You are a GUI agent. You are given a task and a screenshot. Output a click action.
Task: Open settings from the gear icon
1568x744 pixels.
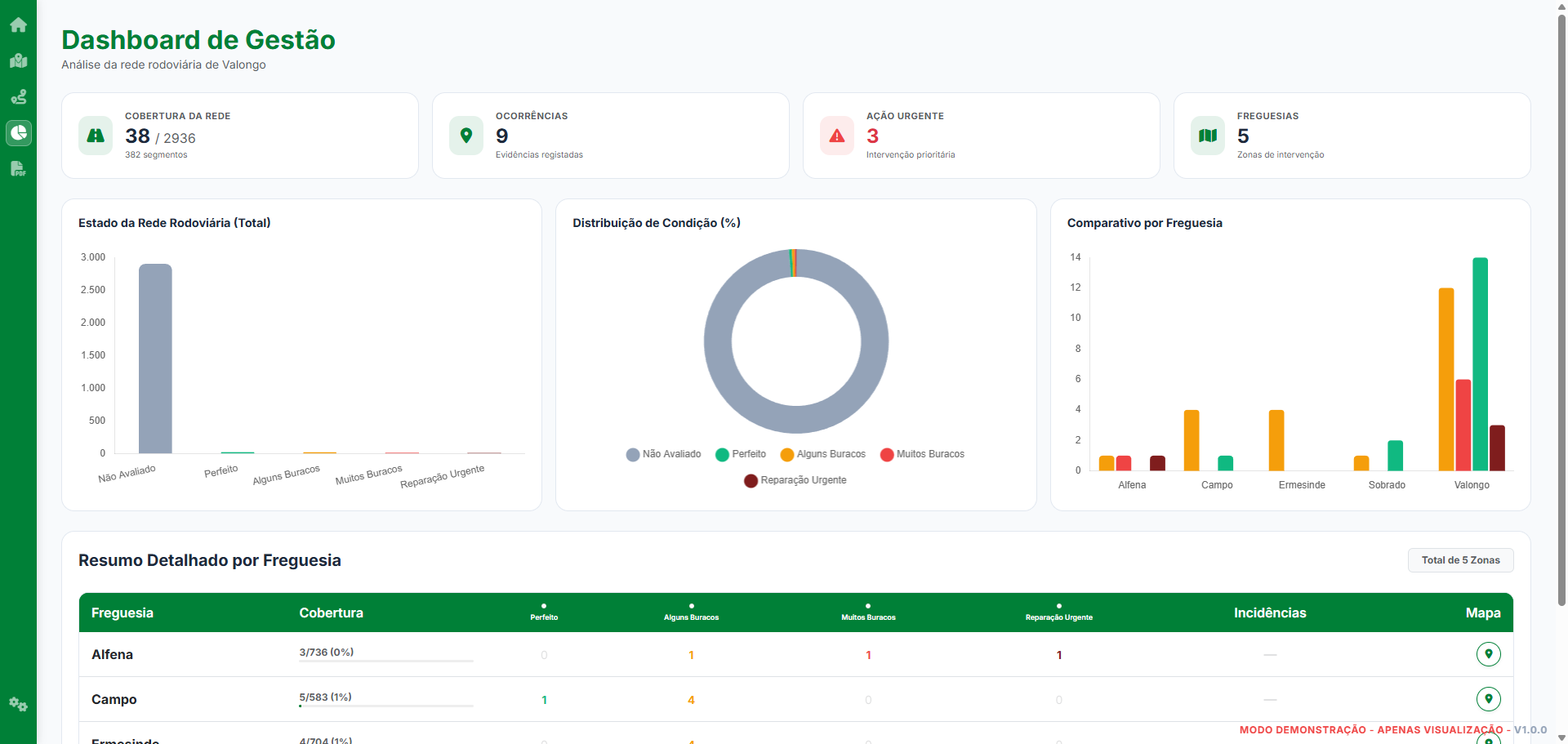tap(18, 704)
